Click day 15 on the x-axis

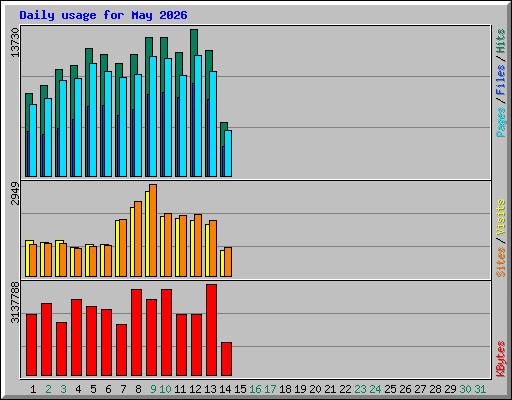pos(240,389)
